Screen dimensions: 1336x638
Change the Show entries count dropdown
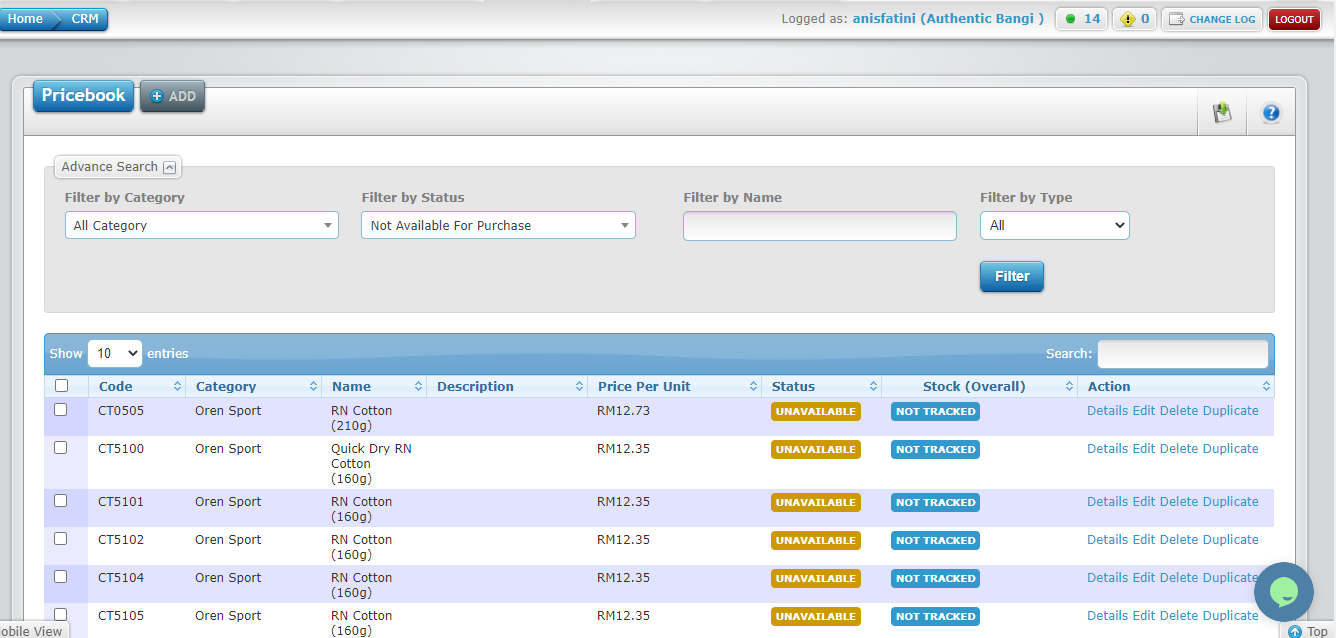pyautogui.click(x=115, y=353)
